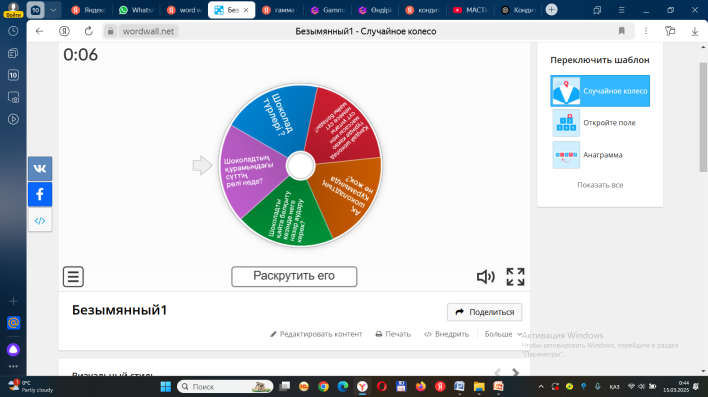
Task: Spin the wheel with Раскрутить его button
Action: coord(294,276)
